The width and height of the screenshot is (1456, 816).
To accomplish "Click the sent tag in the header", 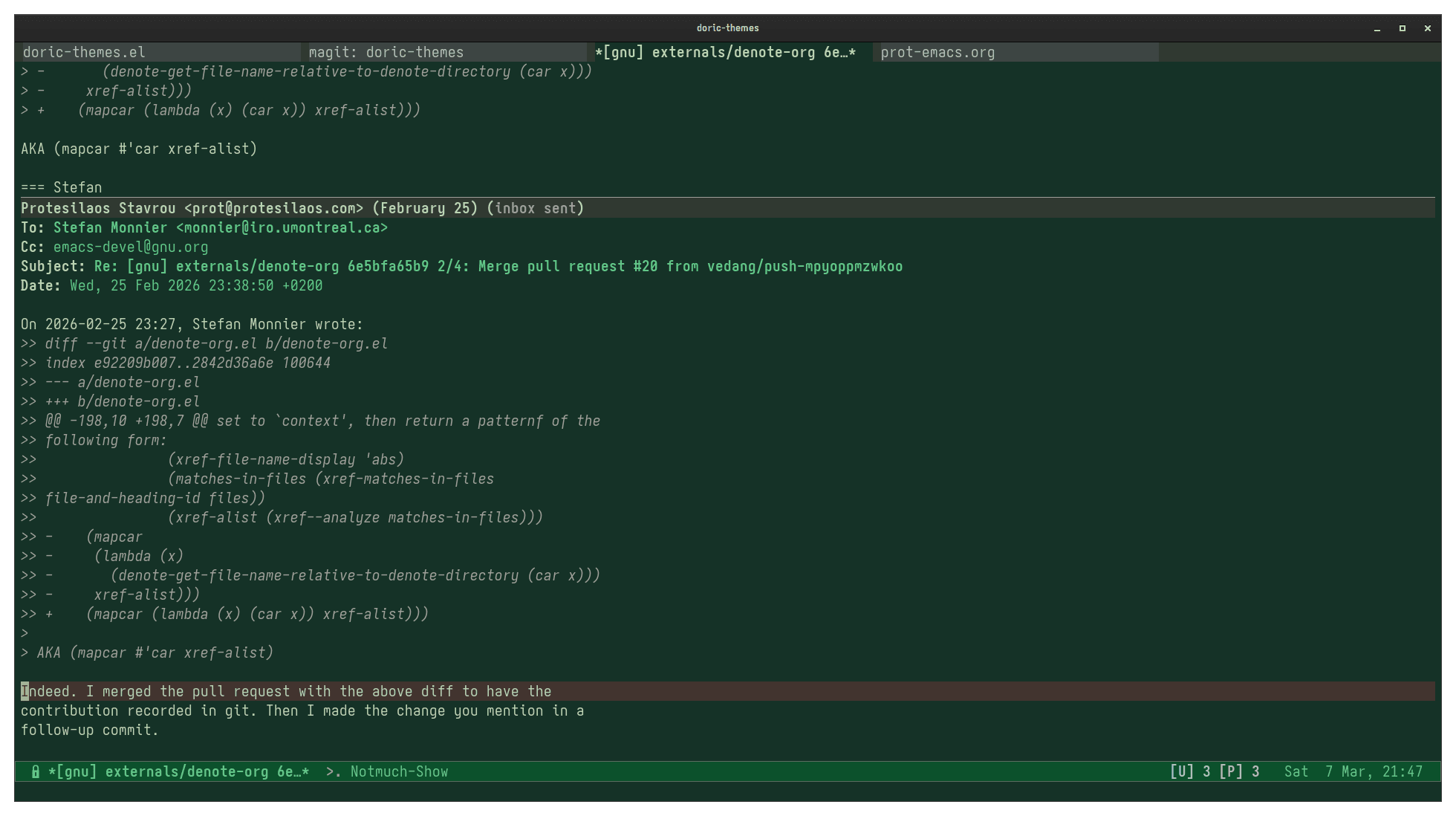I will point(559,208).
